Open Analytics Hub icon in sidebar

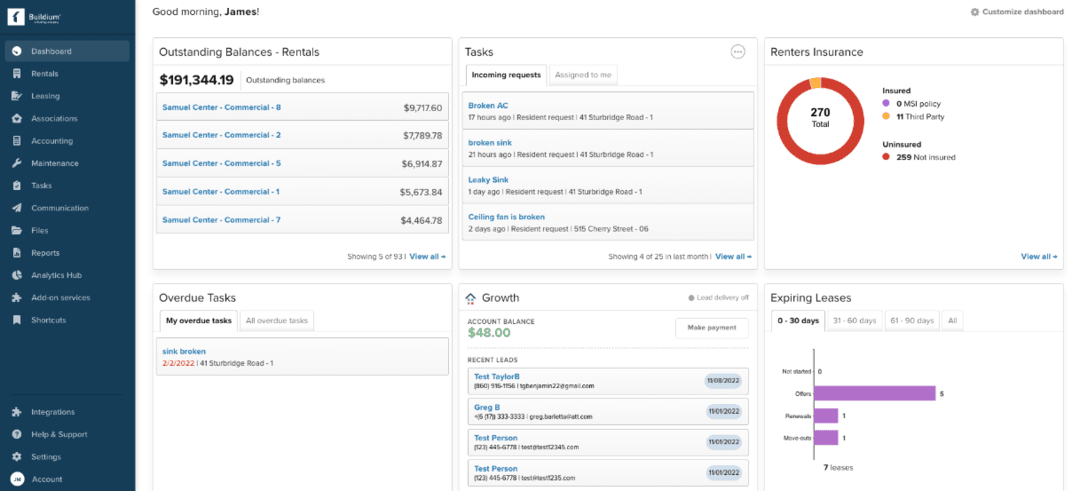pyautogui.click(x=17, y=275)
